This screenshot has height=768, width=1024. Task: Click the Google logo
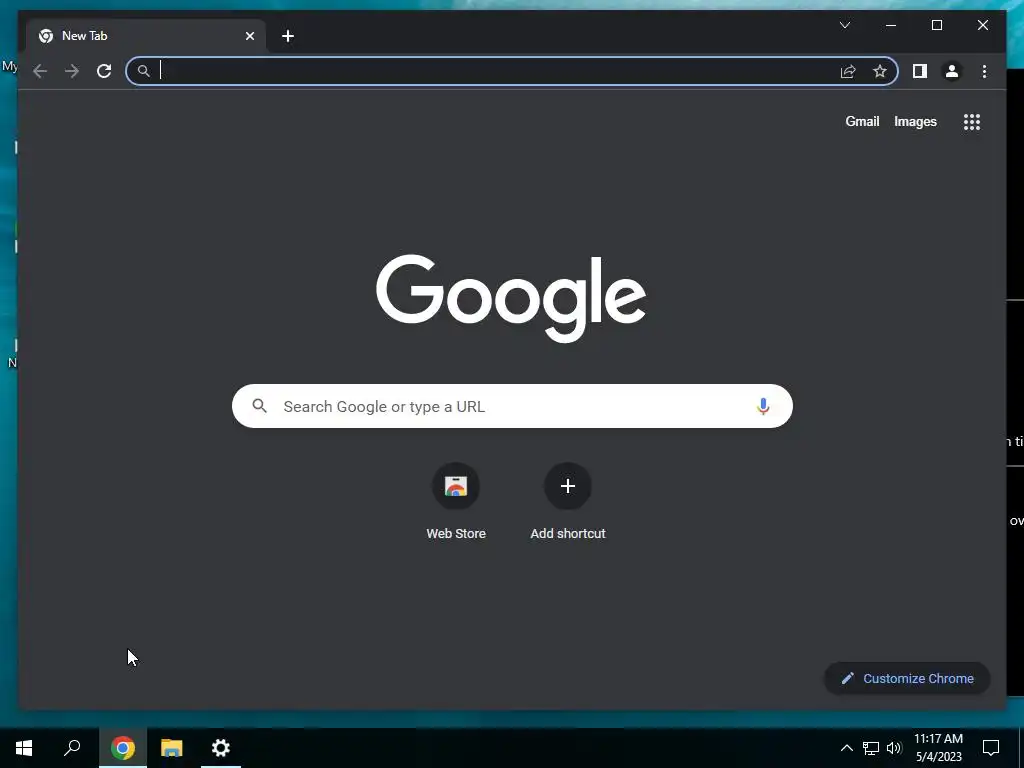click(x=511, y=298)
